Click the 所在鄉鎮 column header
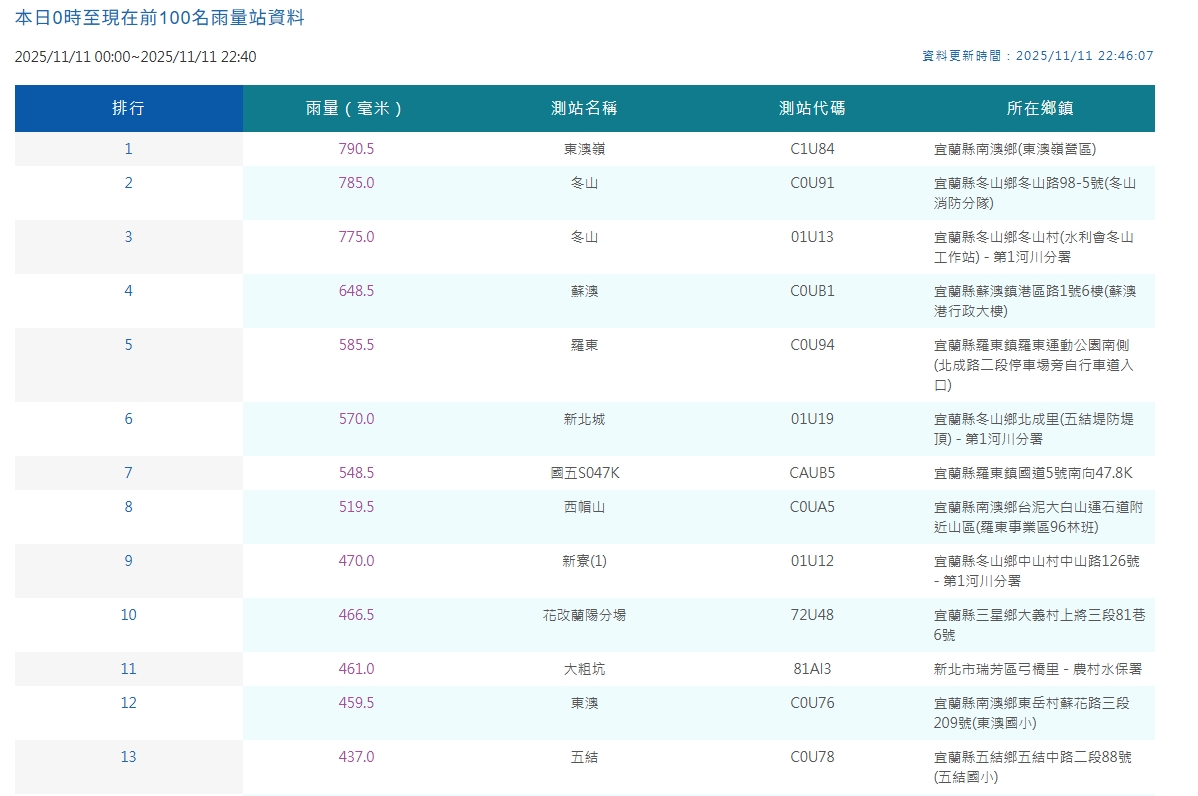 (x=1040, y=108)
